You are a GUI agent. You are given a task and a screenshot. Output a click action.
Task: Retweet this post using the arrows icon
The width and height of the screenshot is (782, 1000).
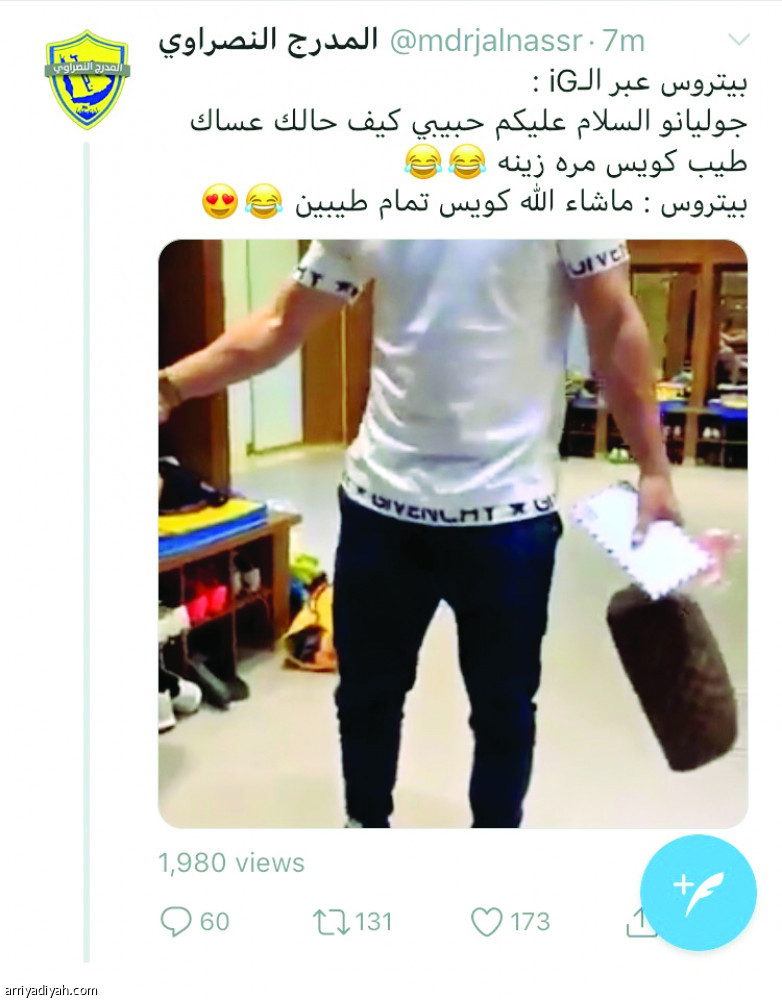click(331, 922)
